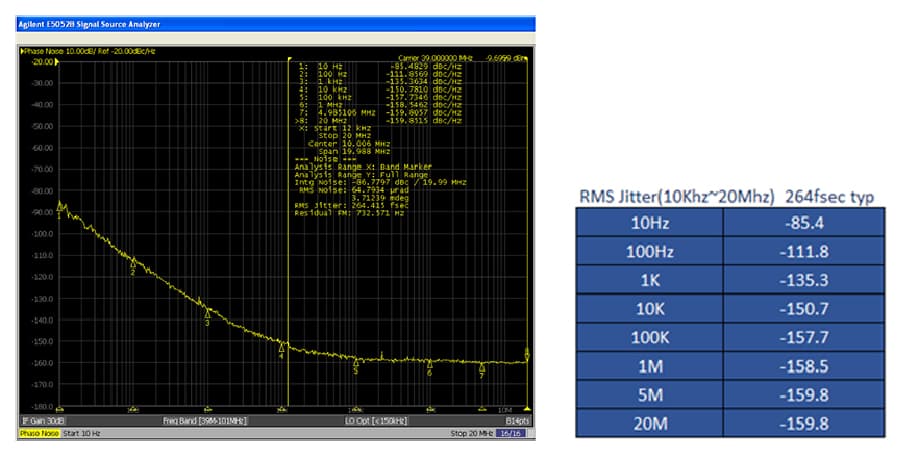Image resolution: width=919 pixels, height=460 pixels.
Task: Click the Agilent E5052B Signal Source Analyzer title
Action: pyautogui.click(x=89, y=24)
